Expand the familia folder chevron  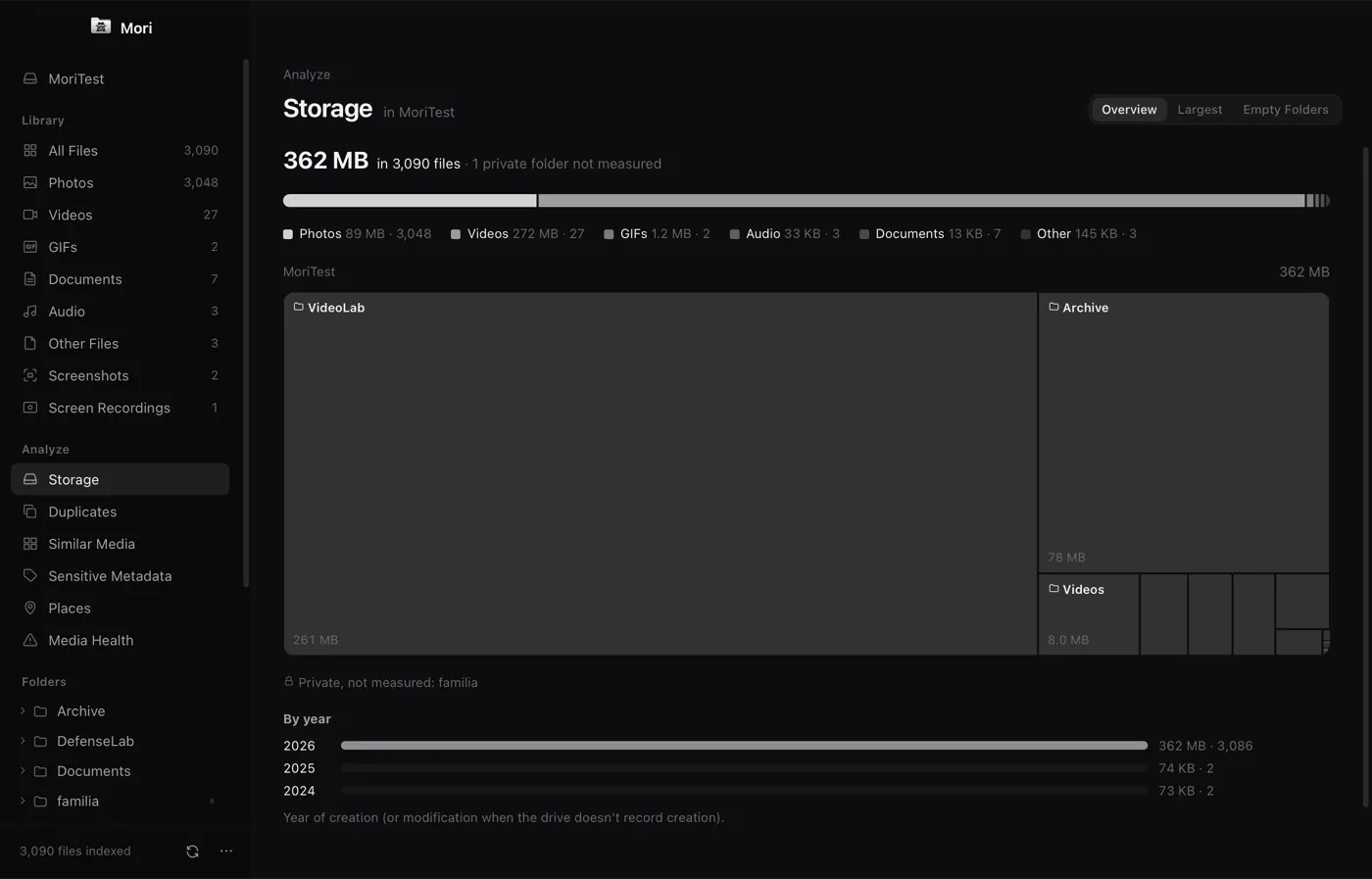pos(23,802)
